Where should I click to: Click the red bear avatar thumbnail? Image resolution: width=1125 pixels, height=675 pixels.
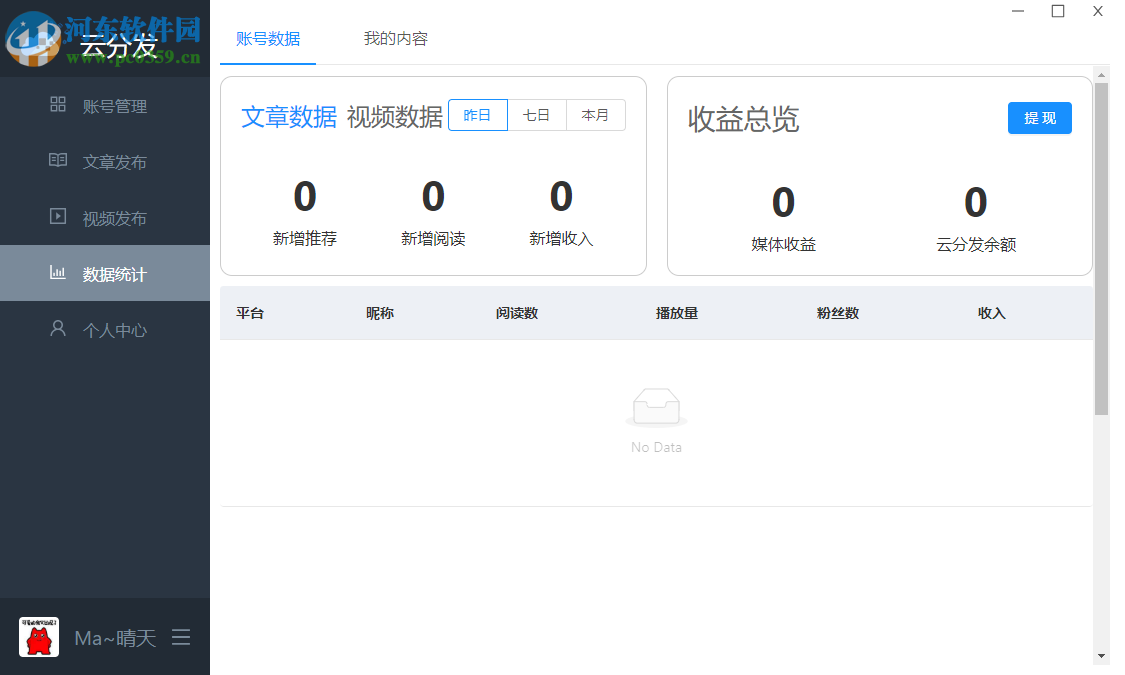coord(38,637)
